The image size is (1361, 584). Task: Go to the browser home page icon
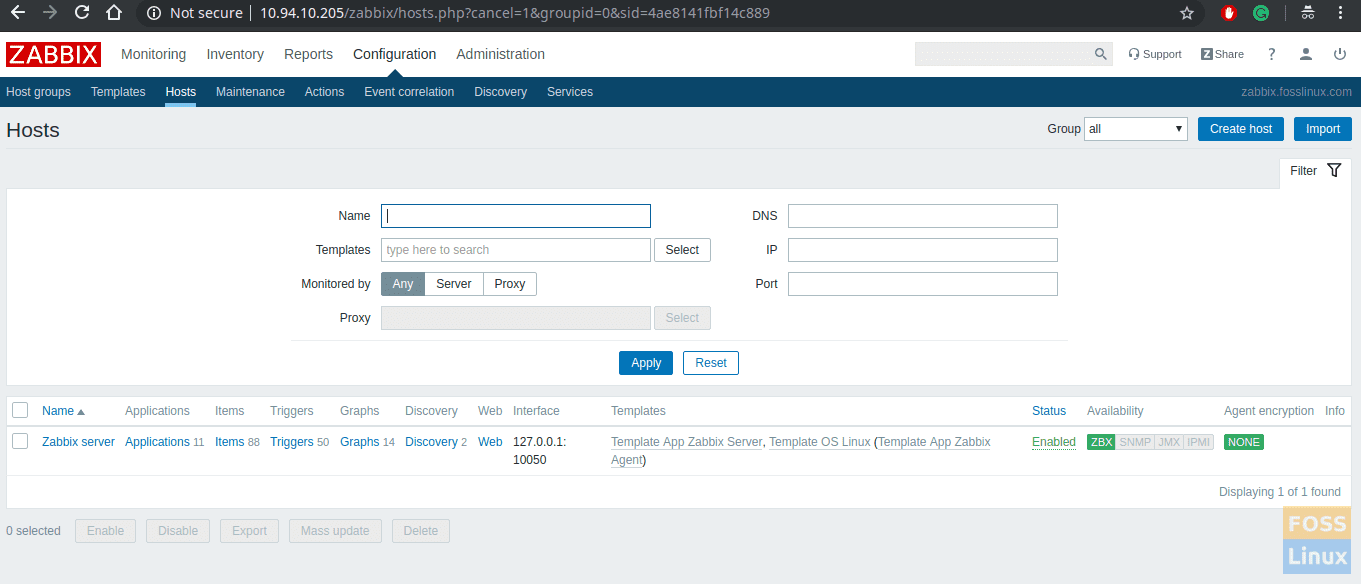tap(114, 13)
